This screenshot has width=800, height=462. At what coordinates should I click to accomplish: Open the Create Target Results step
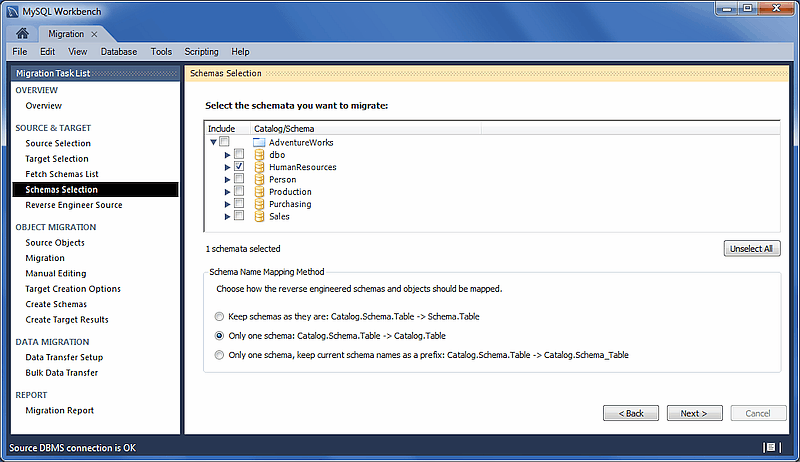pos(67,319)
